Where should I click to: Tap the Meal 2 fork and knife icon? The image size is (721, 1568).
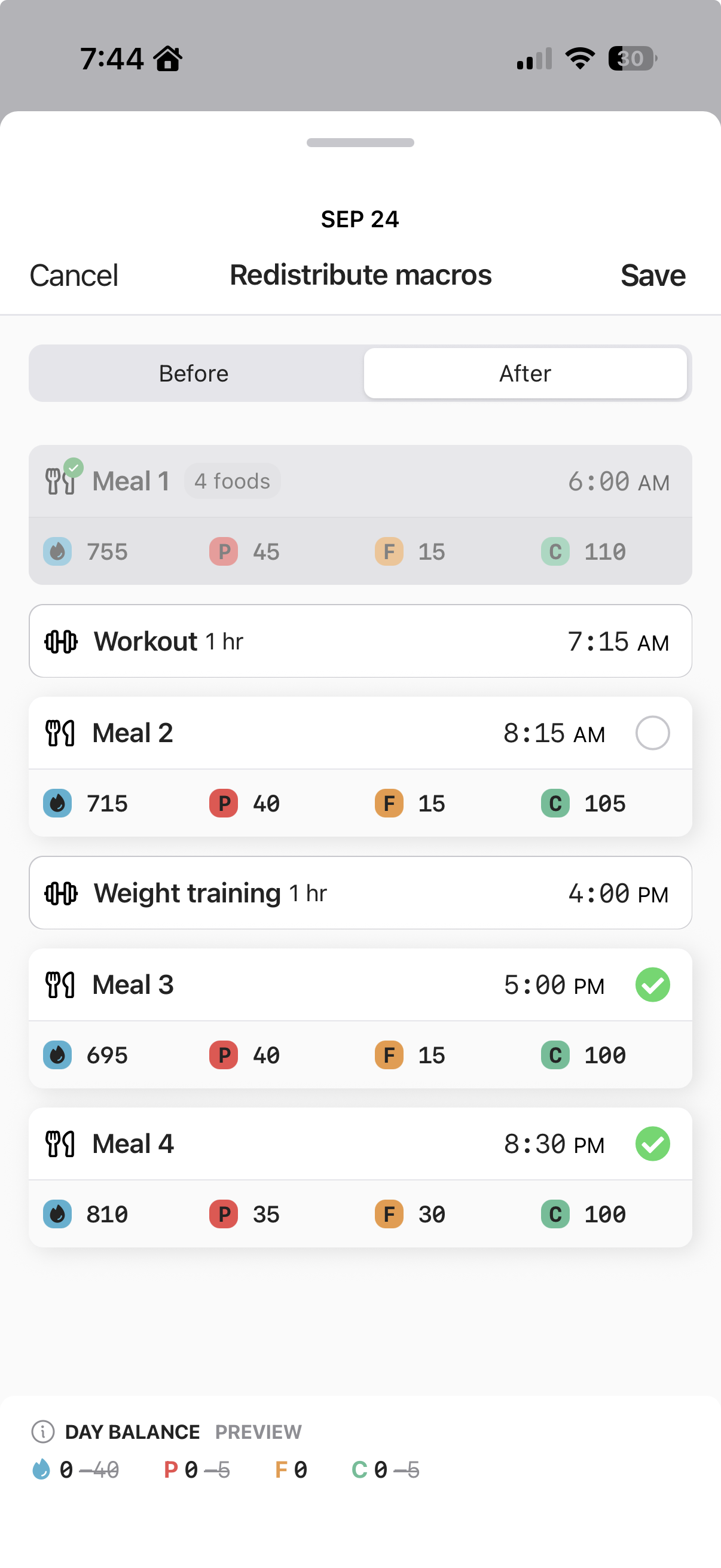click(x=60, y=733)
